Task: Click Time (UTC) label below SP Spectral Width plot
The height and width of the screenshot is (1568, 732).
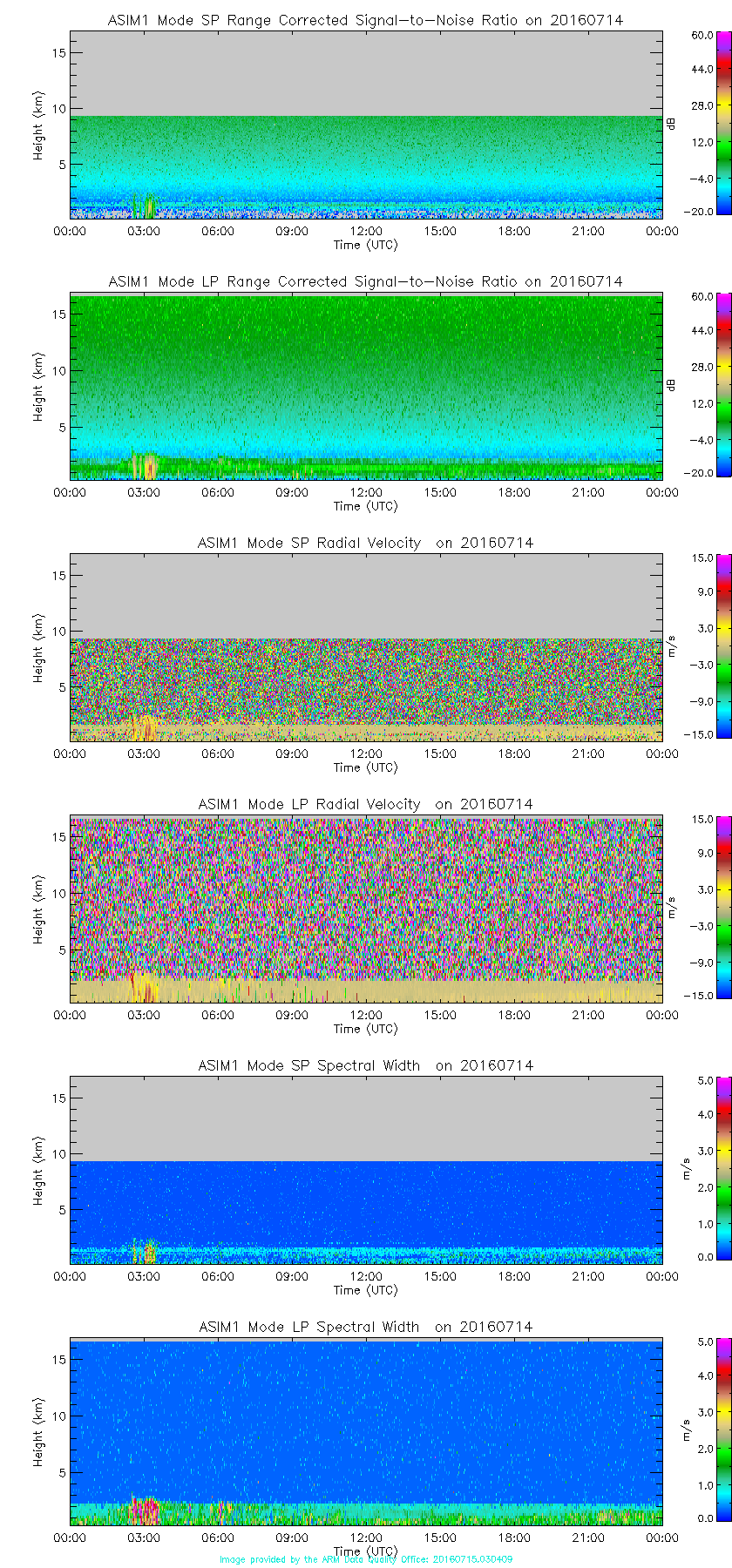Action: 365,1290
